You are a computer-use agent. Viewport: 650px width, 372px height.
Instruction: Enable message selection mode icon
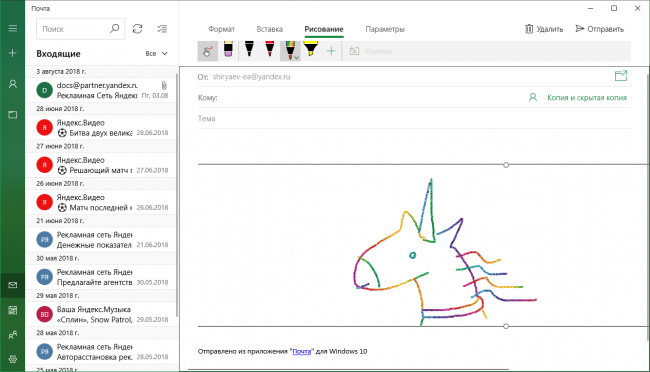162,29
